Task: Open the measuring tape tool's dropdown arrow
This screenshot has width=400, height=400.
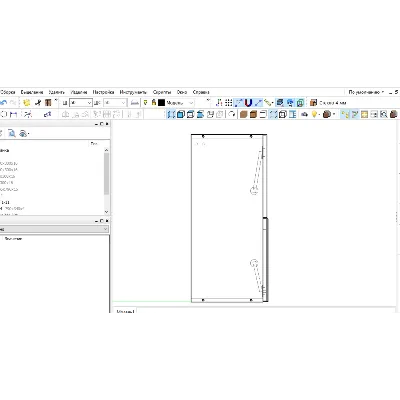Action: 273,103
